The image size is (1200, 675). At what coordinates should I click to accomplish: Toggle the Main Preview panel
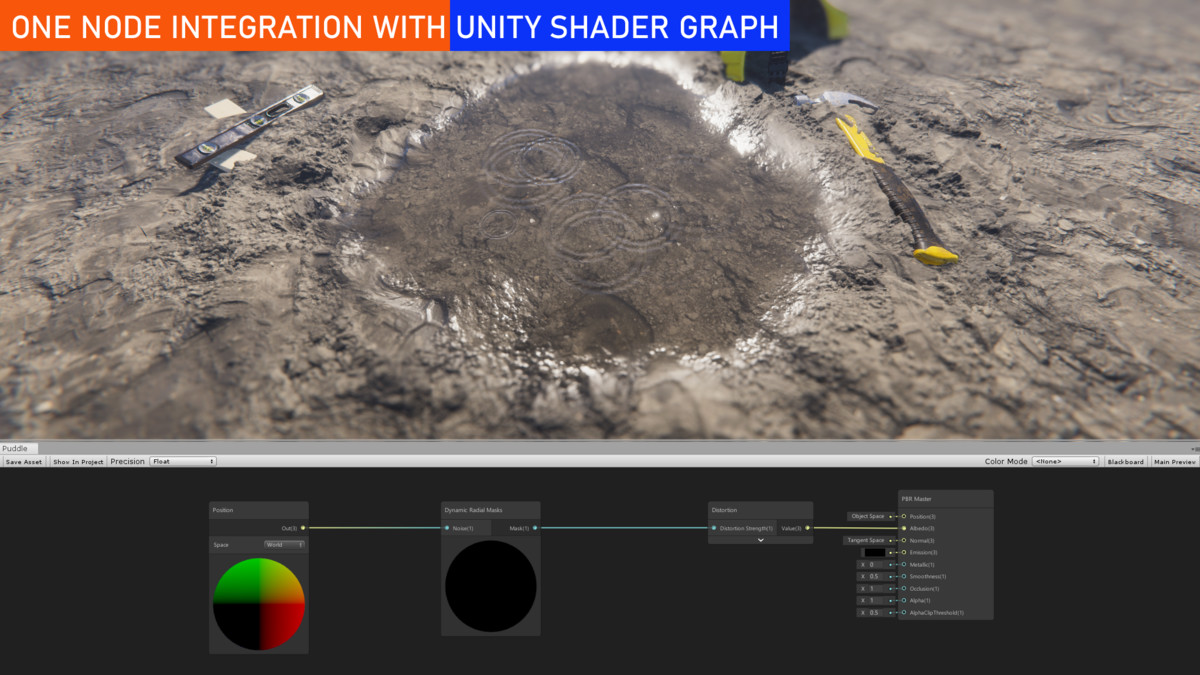[1175, 461]
